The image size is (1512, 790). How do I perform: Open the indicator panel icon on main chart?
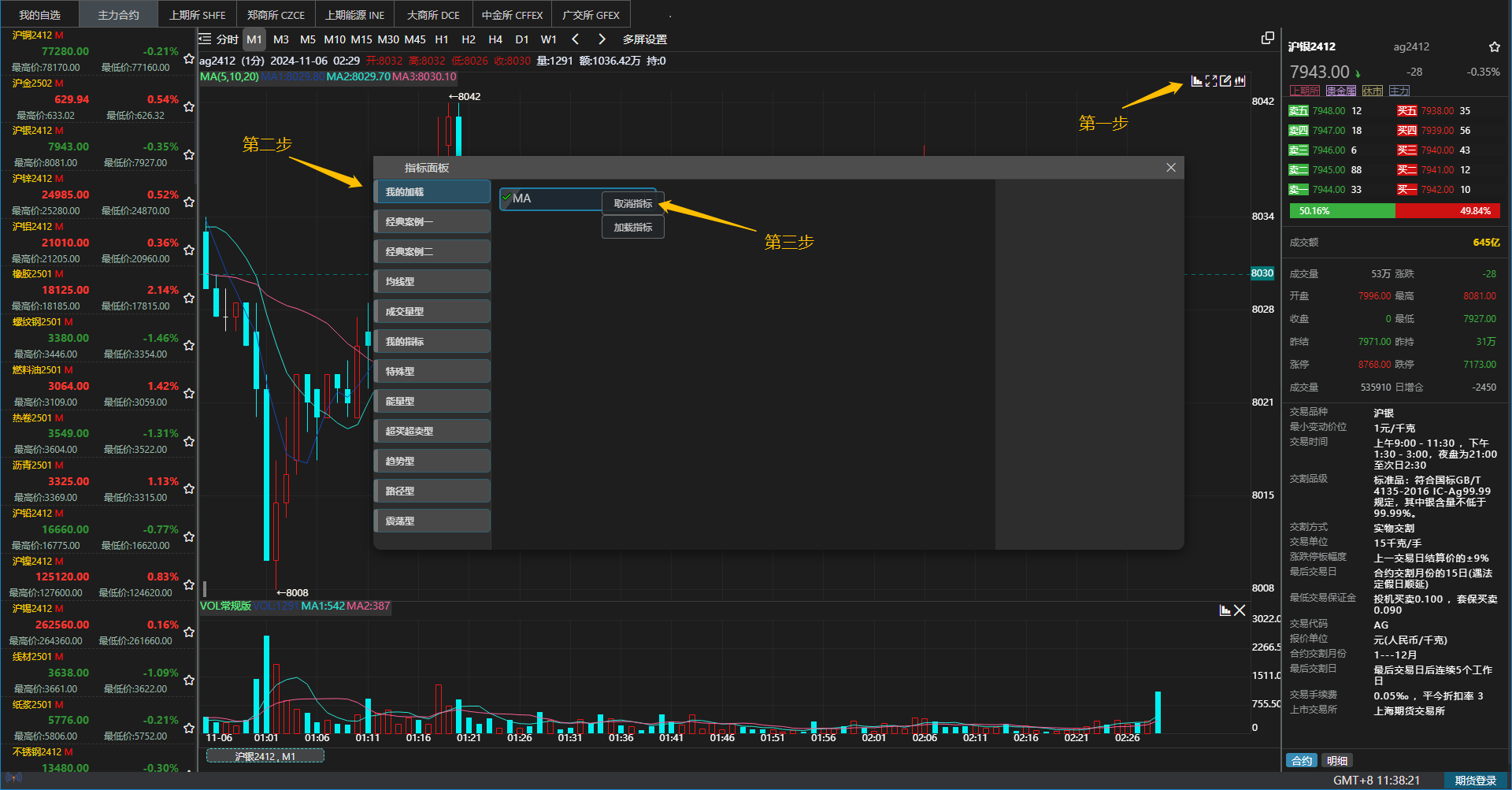[x=1197, y=81]
